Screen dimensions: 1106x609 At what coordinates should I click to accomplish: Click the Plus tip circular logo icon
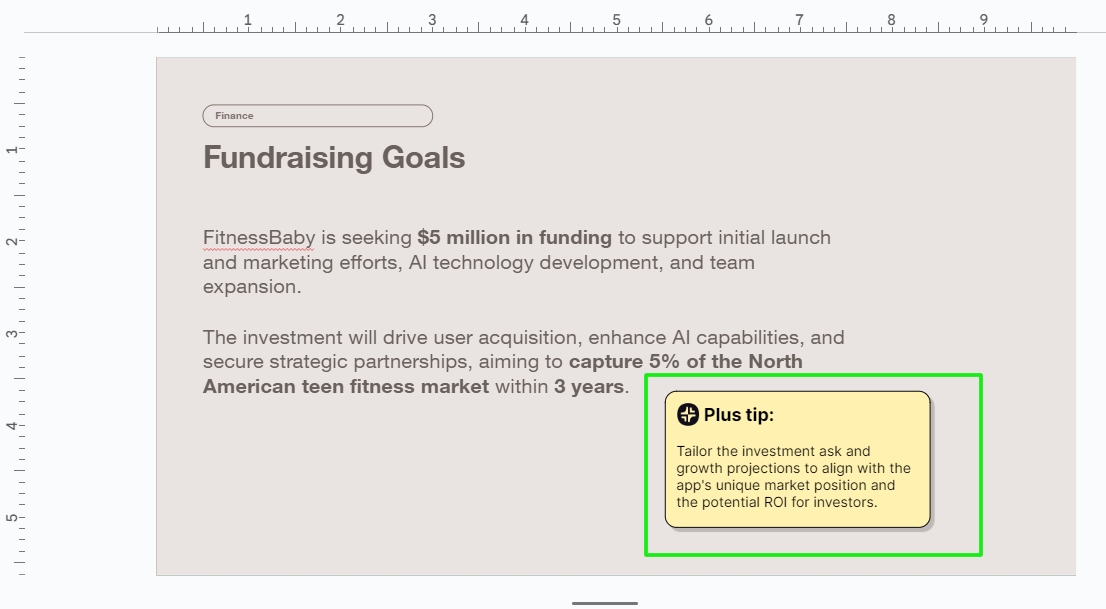688,414
